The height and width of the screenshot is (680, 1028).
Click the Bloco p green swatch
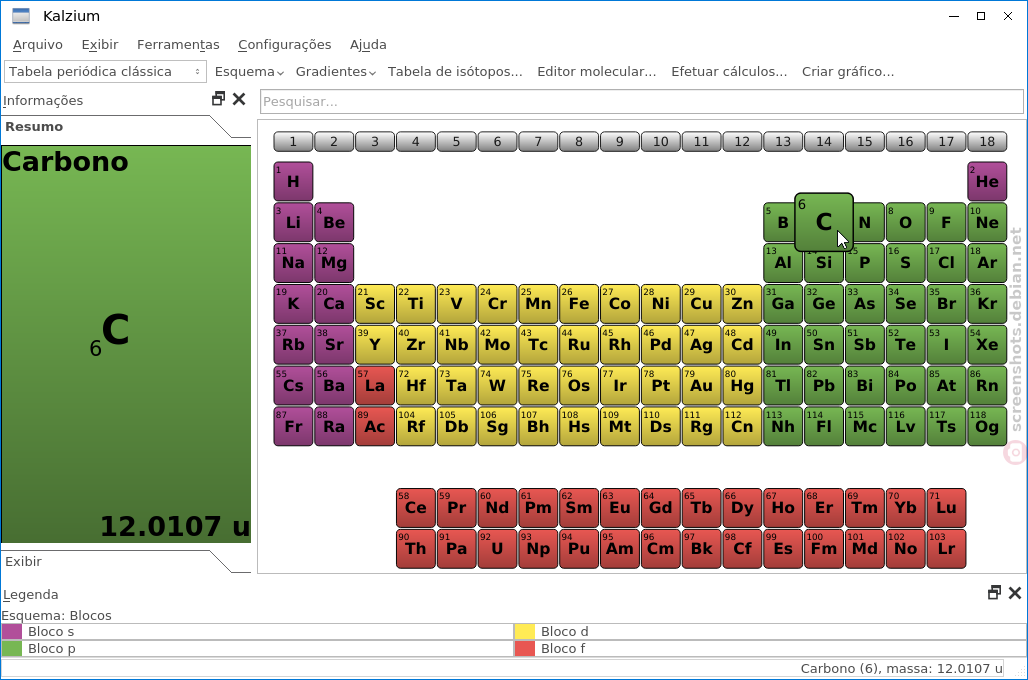pos(12,649)
